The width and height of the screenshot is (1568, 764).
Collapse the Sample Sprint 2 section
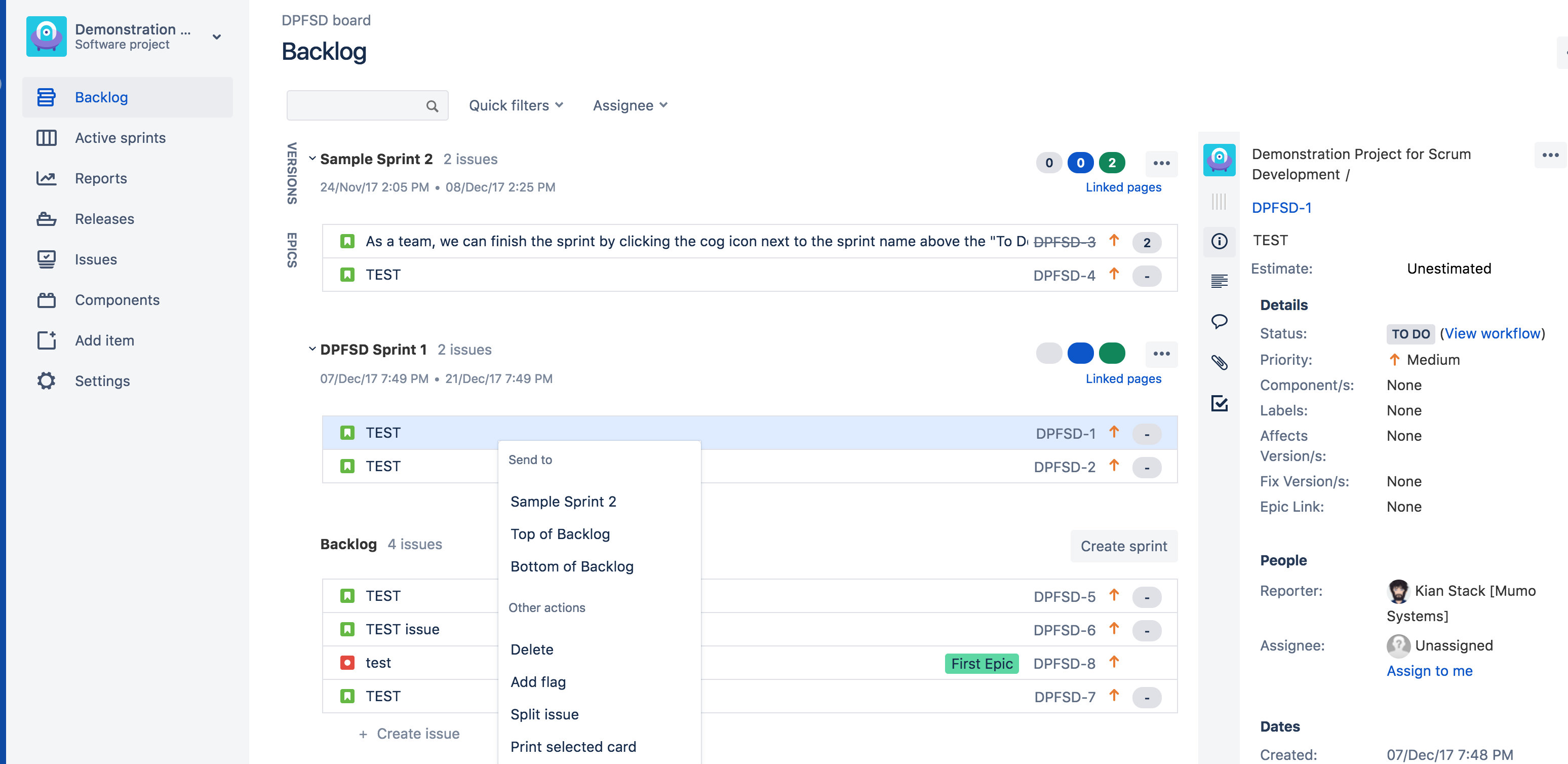coord(312,159)
